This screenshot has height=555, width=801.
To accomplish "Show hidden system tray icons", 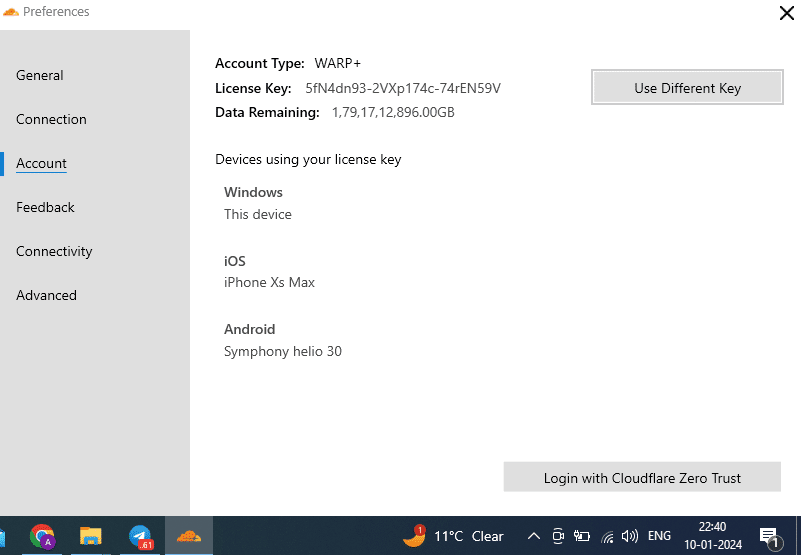I will (533, 536).
